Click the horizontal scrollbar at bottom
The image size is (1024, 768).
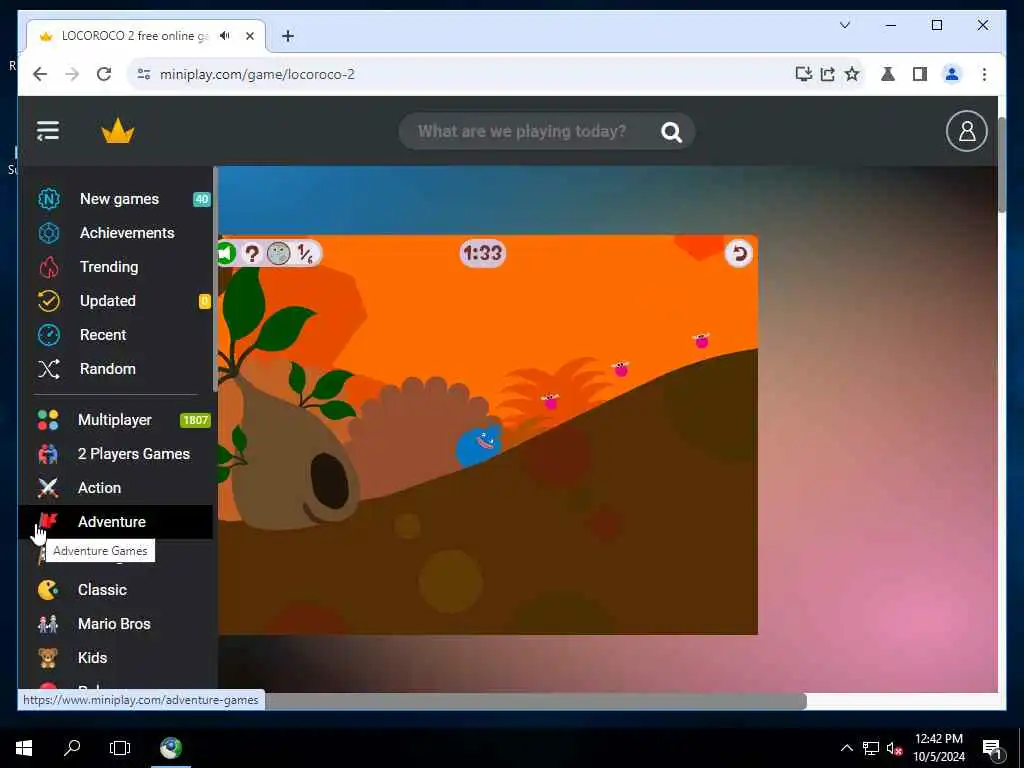(536, 701)
